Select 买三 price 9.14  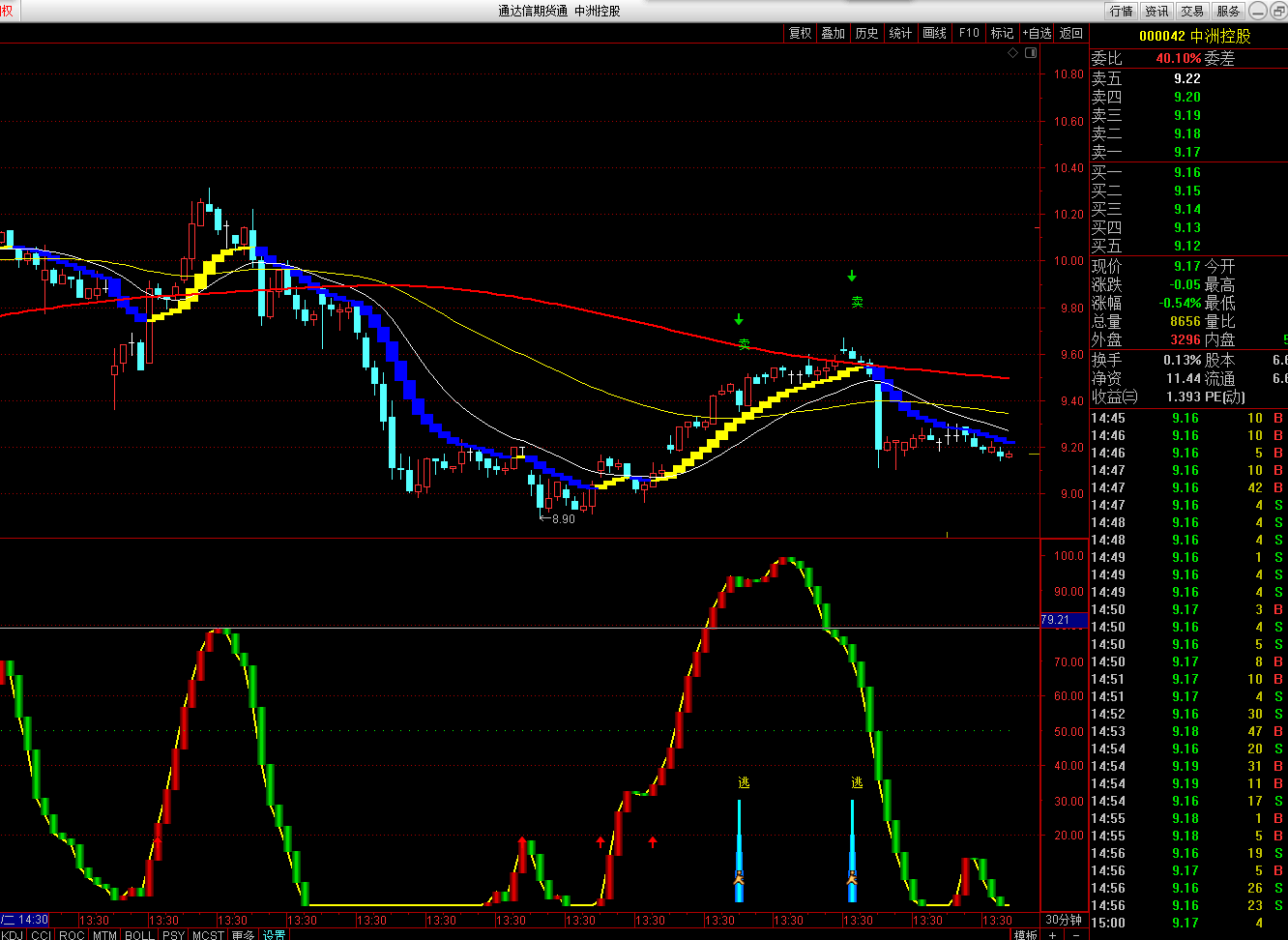(1187, 209)
